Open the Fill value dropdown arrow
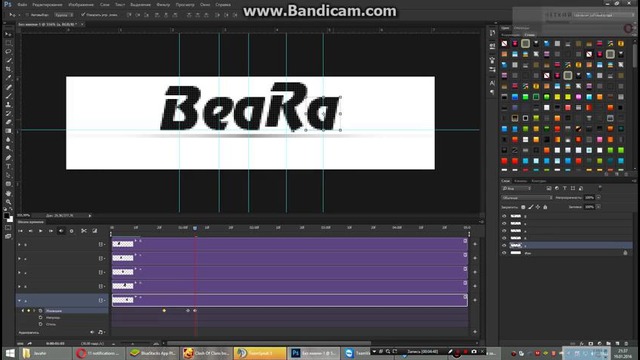This screenshot has width=640, height=360. 598,207
